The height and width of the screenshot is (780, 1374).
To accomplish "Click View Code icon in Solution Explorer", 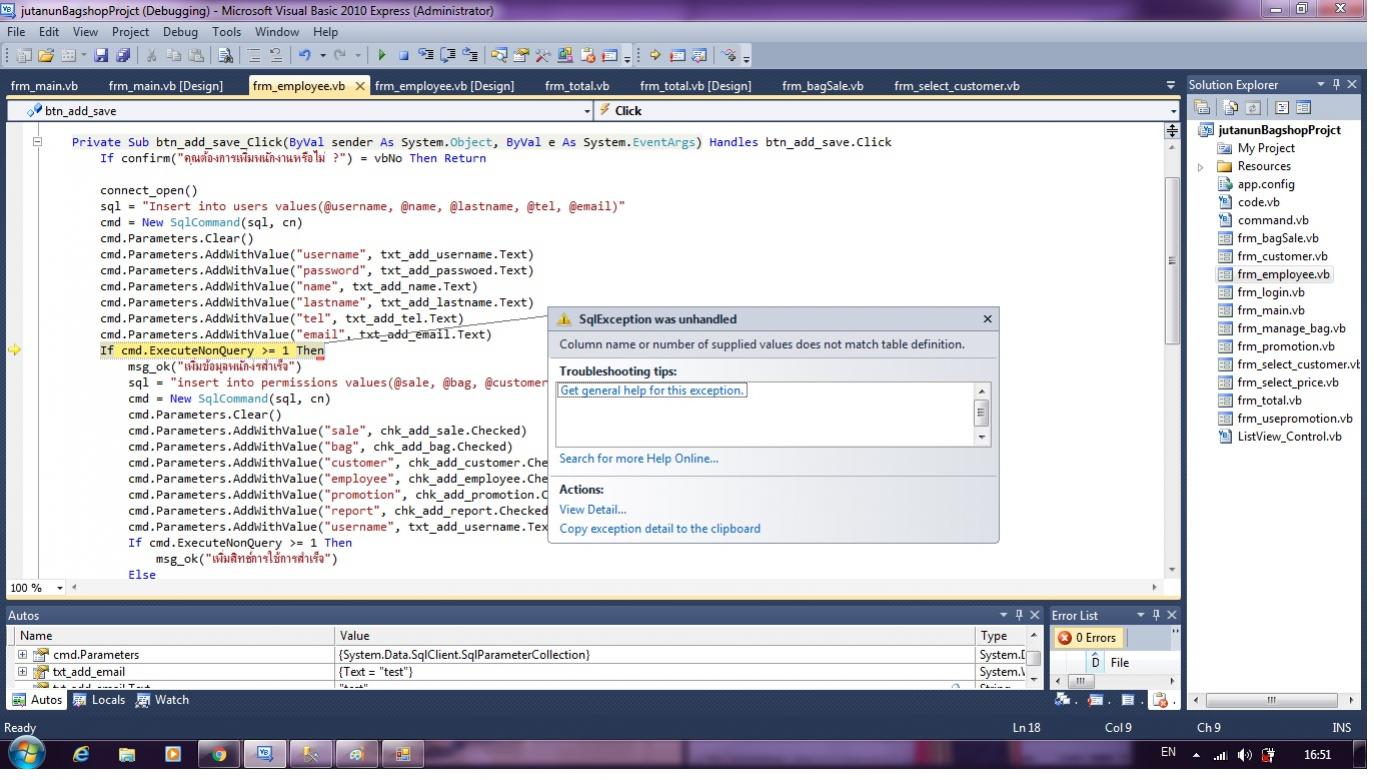I will pos(1282,108).
